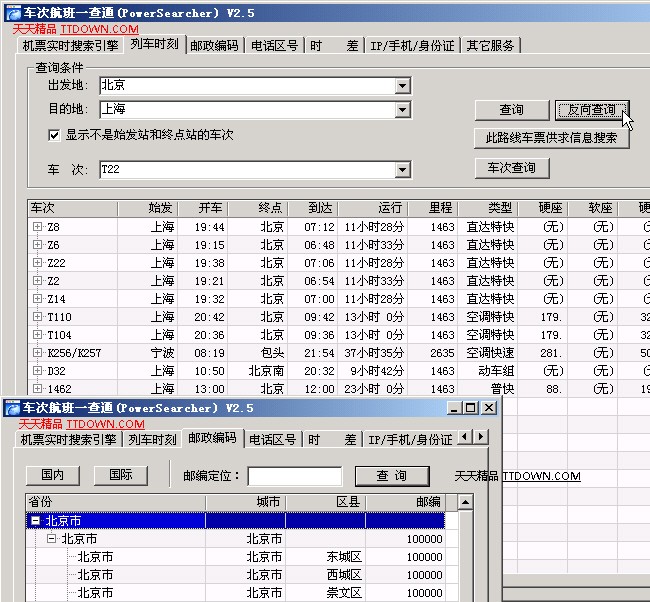Select the 崇文区 row in postal list

tap(235, 592)
